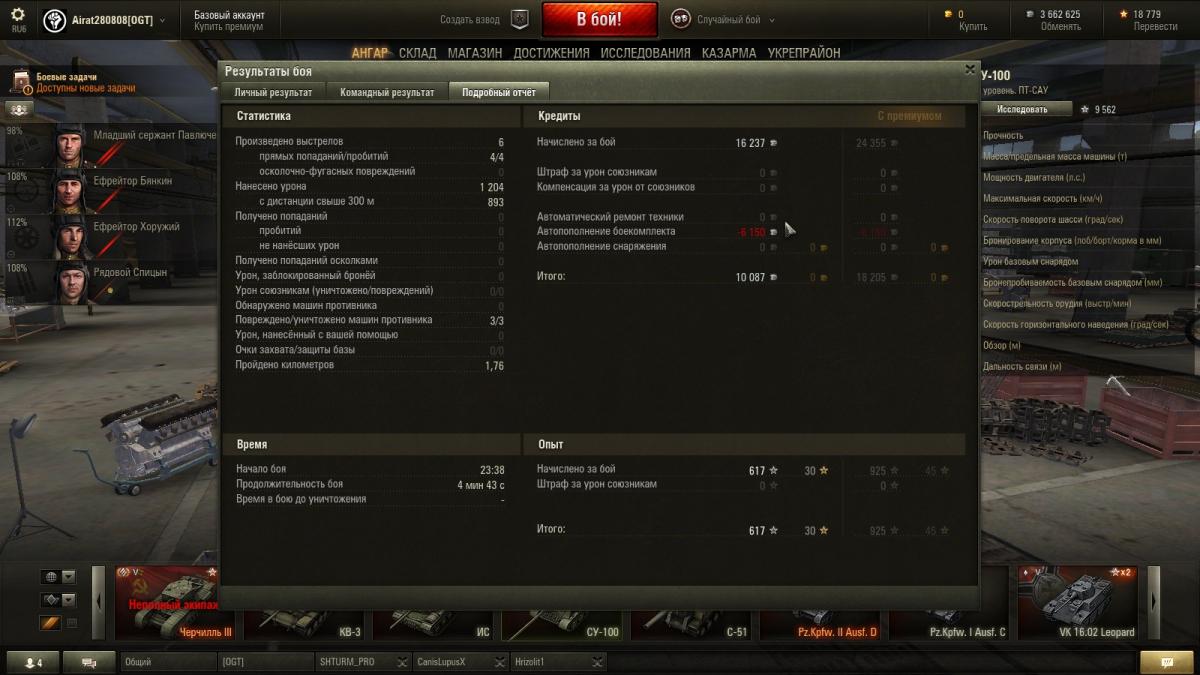Click the Research button for SU-100
The image size is (1200, 675).
1021,109
